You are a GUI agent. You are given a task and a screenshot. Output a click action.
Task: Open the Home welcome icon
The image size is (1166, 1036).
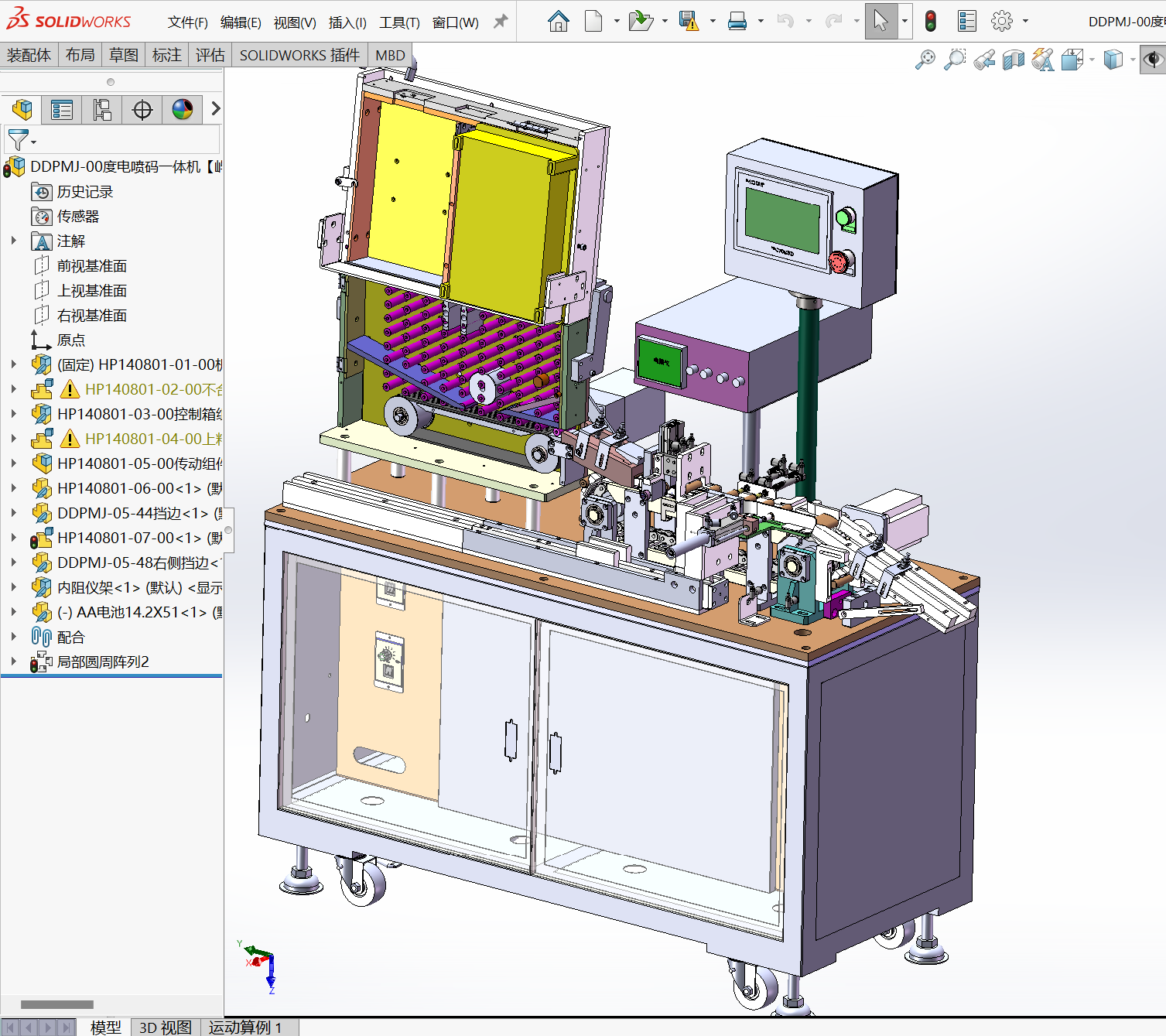point(558,21)
